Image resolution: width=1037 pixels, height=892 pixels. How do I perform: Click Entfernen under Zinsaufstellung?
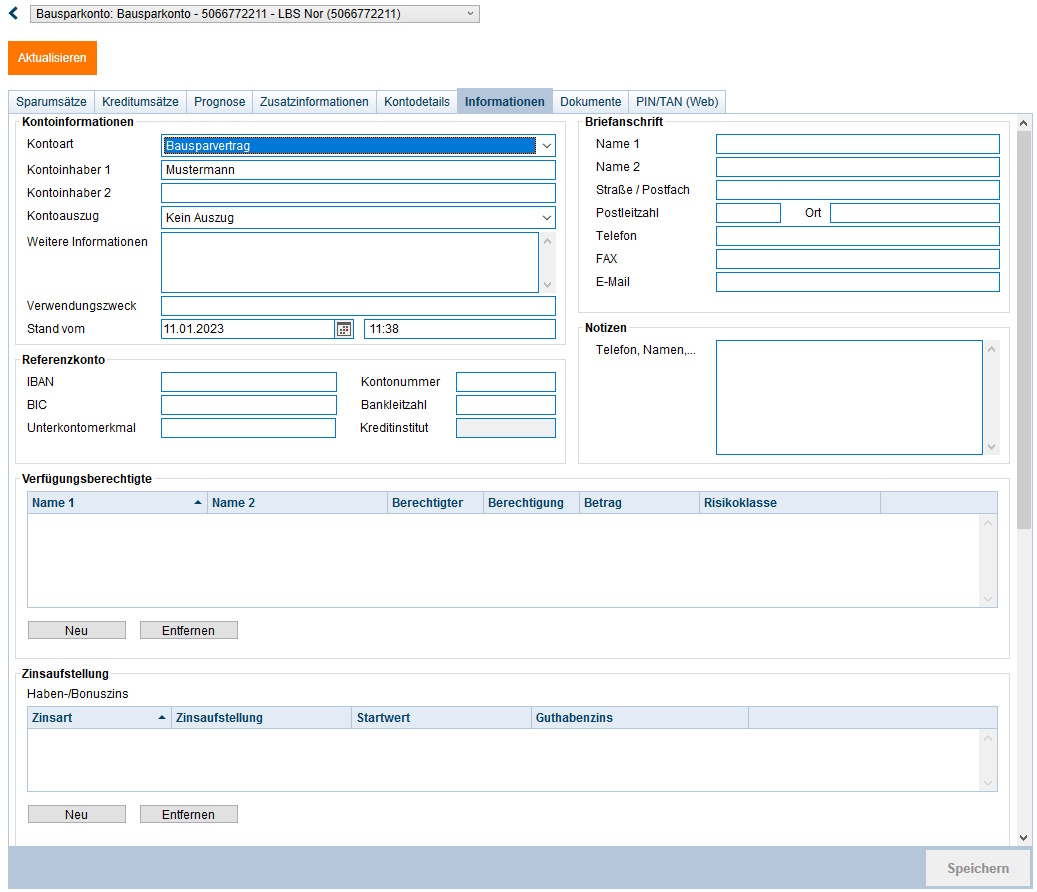point(188,814)
